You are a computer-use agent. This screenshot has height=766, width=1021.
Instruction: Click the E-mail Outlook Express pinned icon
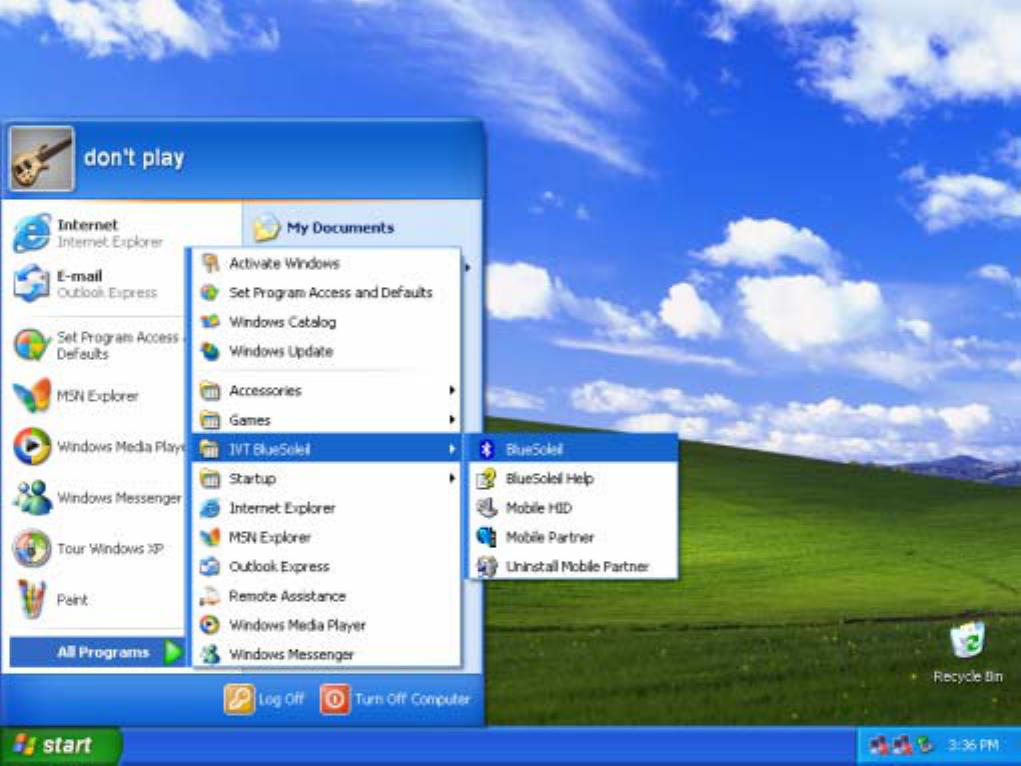tap(31, 283)
